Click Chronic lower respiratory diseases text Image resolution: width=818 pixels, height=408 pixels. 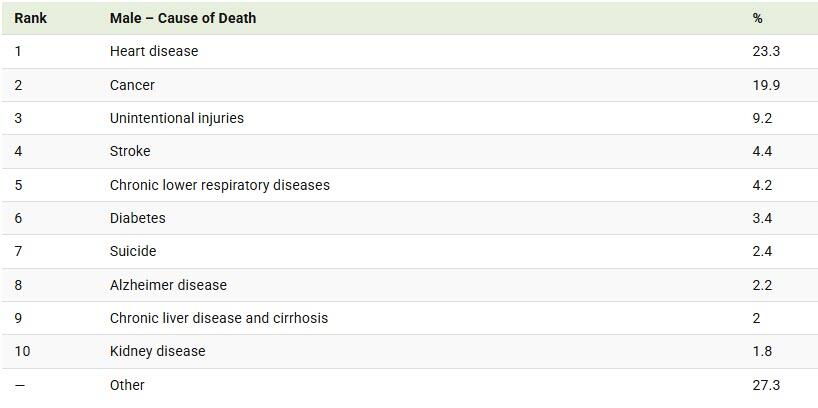click(x=220, y=185)
